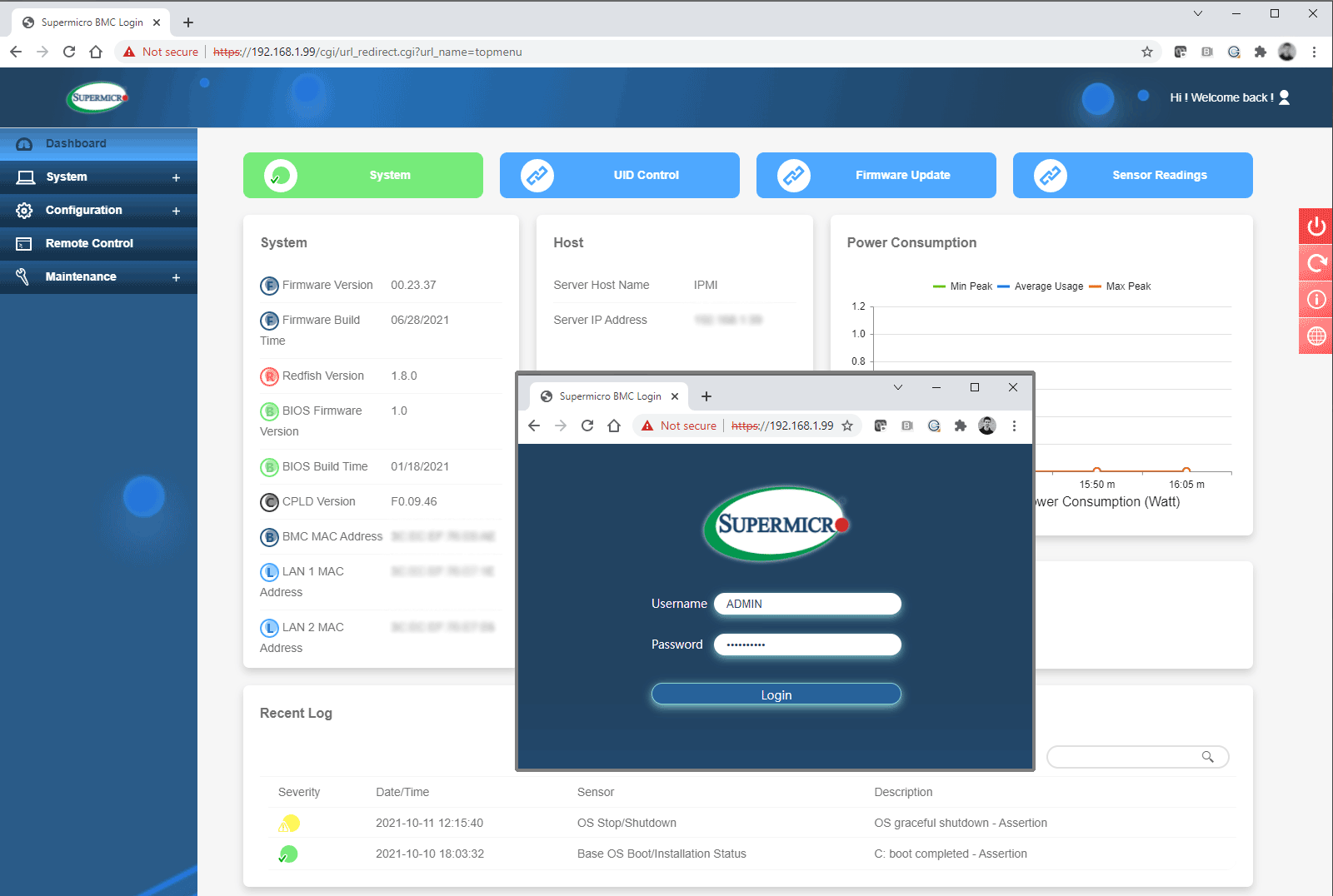The height and width of the screenshot is (896, 1333).
Task: Click the user profile icon near Welcome back
Action: [1284, 97]
